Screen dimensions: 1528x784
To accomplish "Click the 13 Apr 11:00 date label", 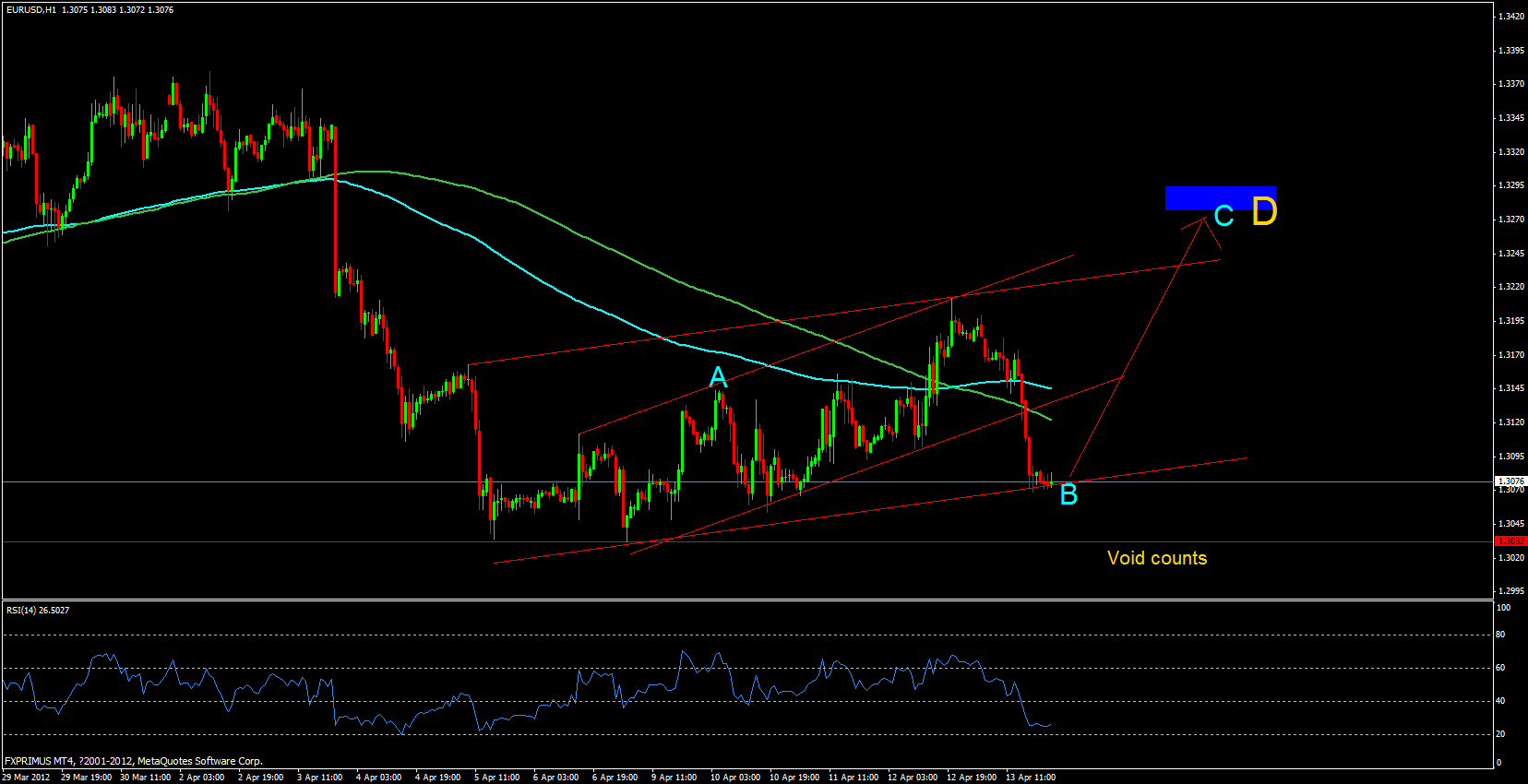I will pyautogui.click(x=1031, y=778).
